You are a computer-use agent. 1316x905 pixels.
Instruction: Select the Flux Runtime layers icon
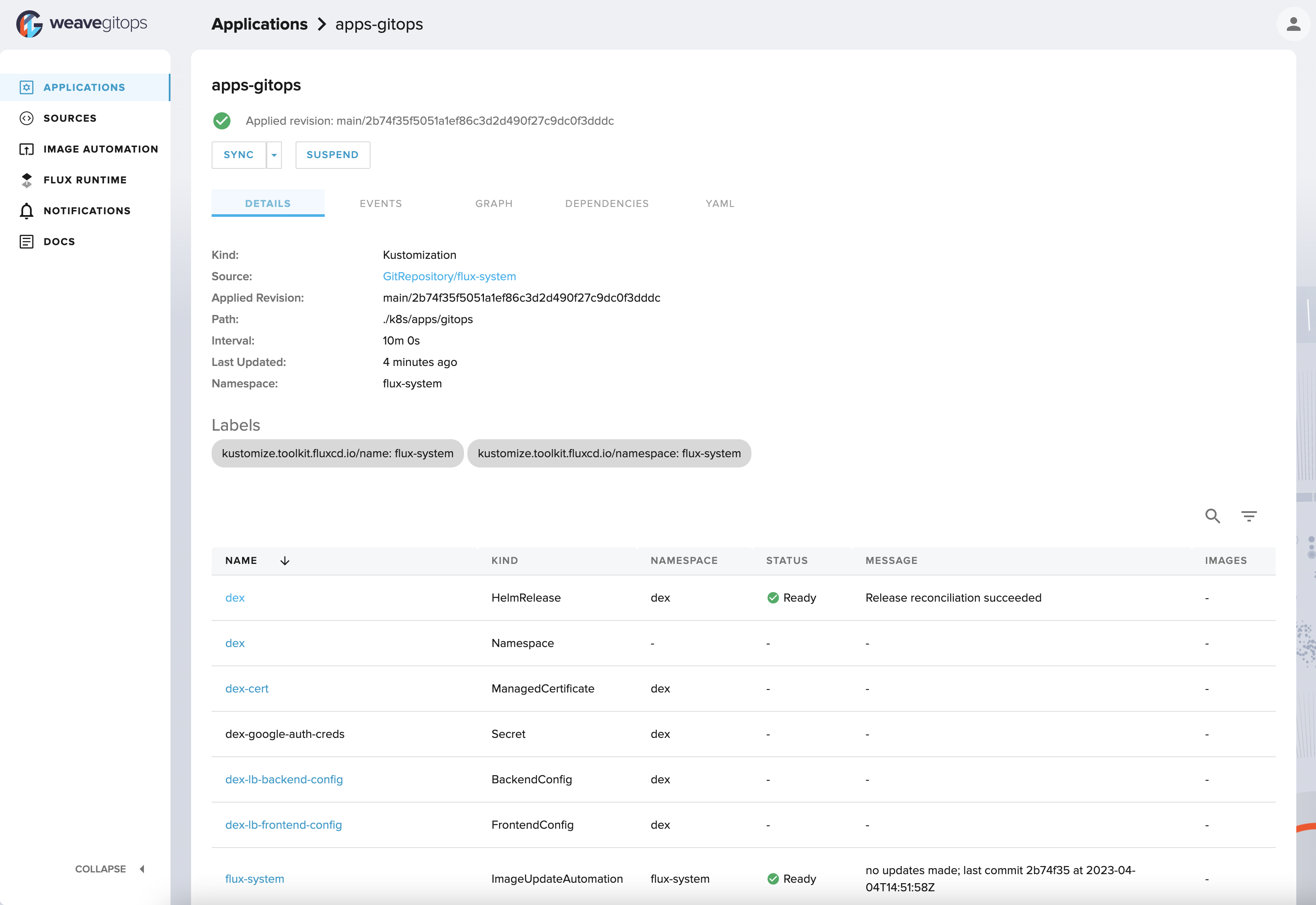(x=27, y=180)
